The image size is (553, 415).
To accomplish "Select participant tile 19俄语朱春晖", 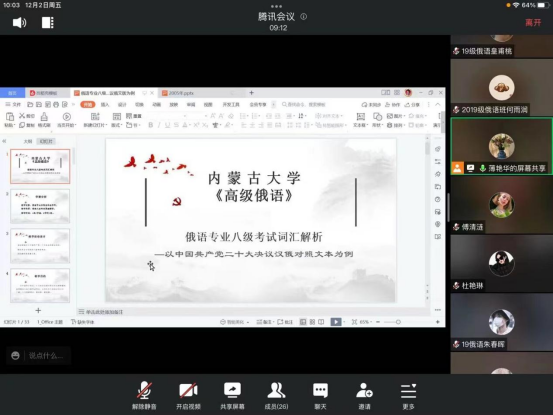I will (502, 322).
